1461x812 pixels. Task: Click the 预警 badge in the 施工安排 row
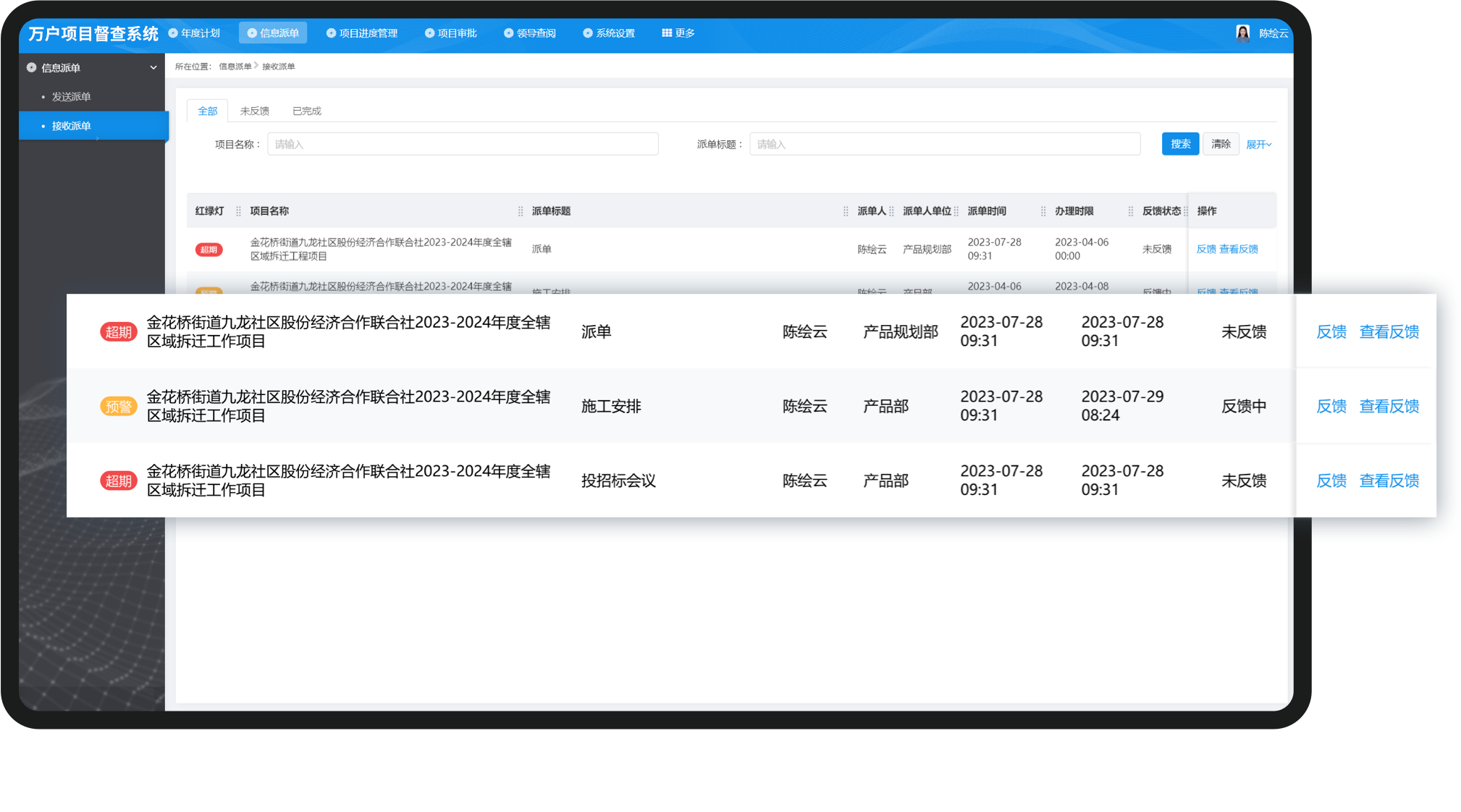point(119,407)
